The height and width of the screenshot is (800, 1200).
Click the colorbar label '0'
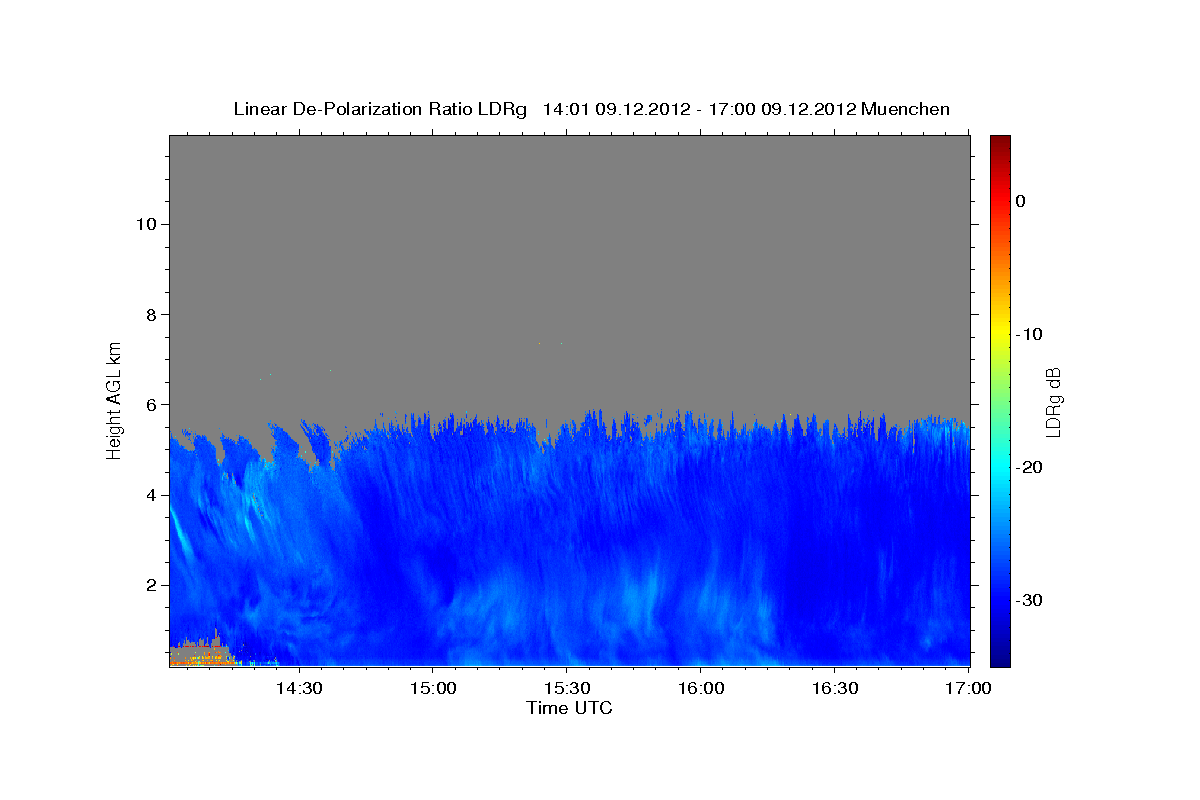(1020, 201)
